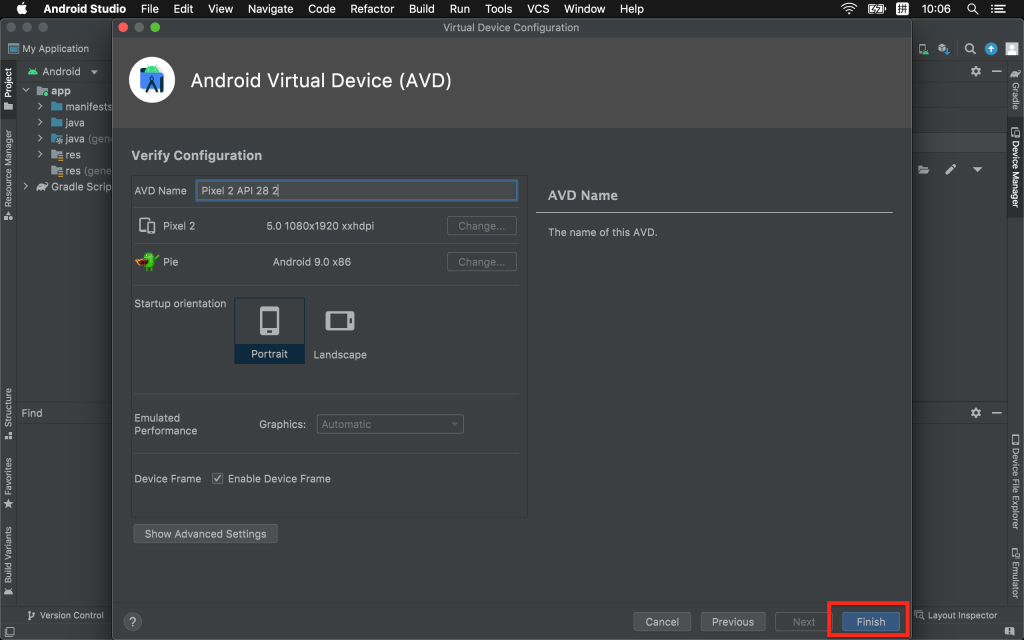Open the Resource Manager side tab
Viewport: 1024px width, 640px height.
click(8, 174)
